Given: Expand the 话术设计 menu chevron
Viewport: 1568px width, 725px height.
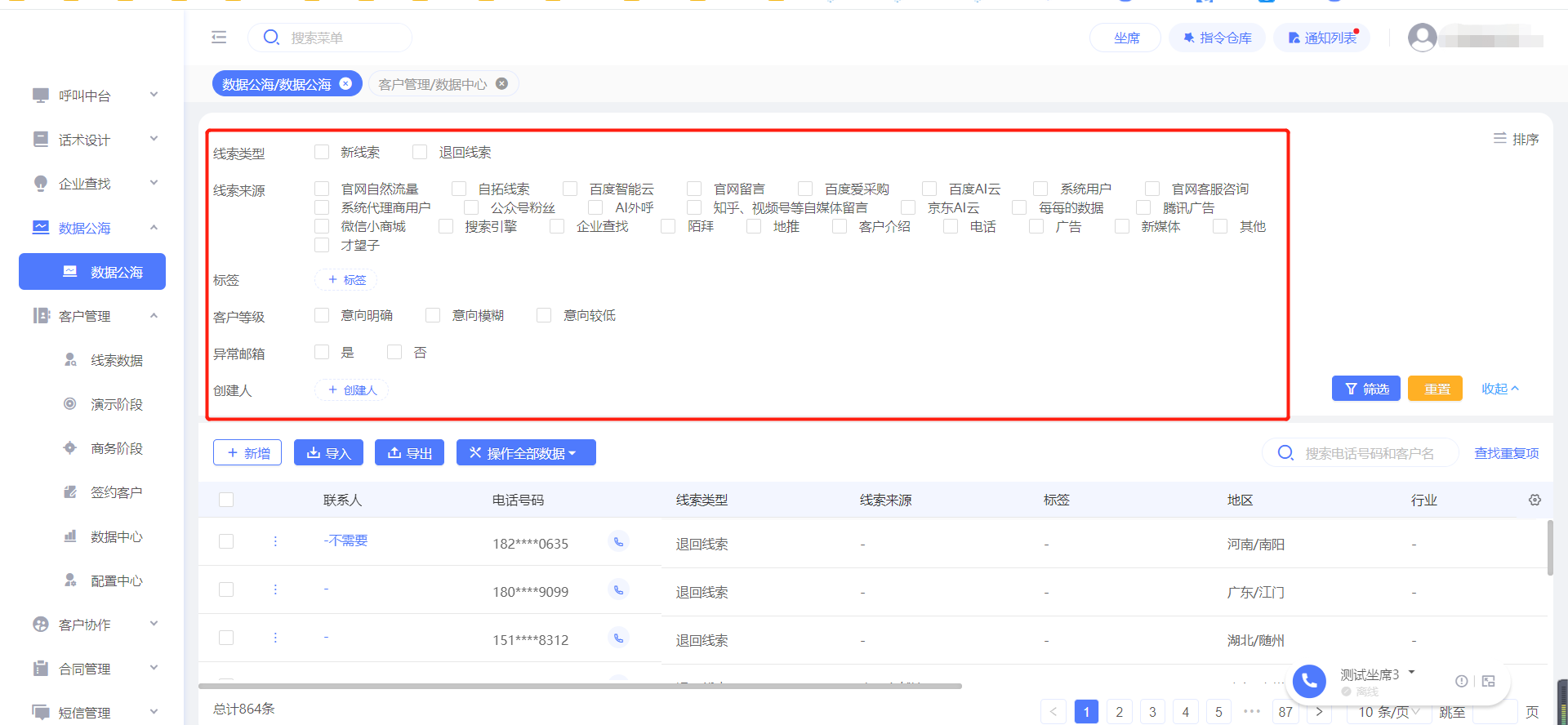Looking at the screenshot, I should click(154, 139).
